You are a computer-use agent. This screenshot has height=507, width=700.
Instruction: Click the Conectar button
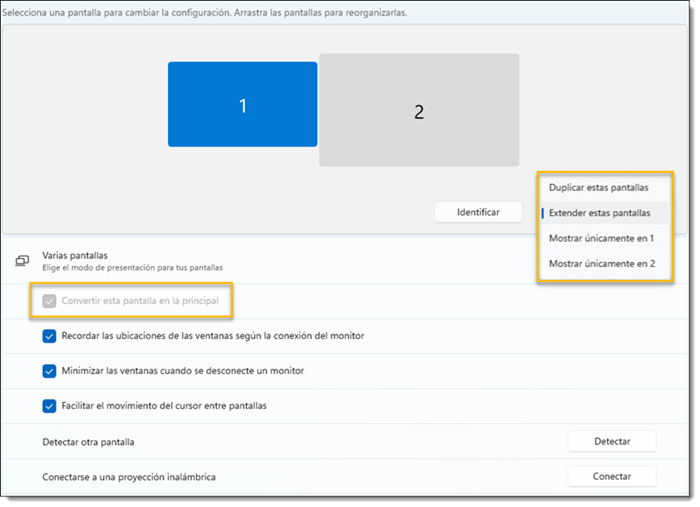[x=611, y=476]
